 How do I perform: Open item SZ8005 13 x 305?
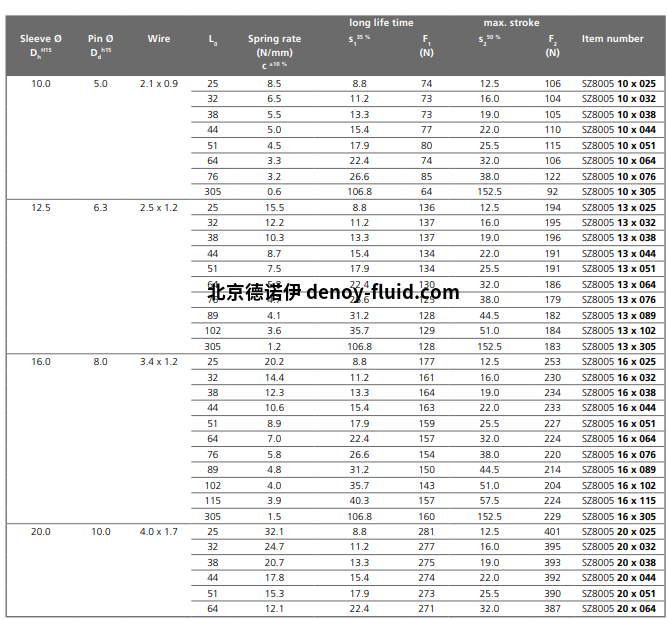(x=618, y=346)
